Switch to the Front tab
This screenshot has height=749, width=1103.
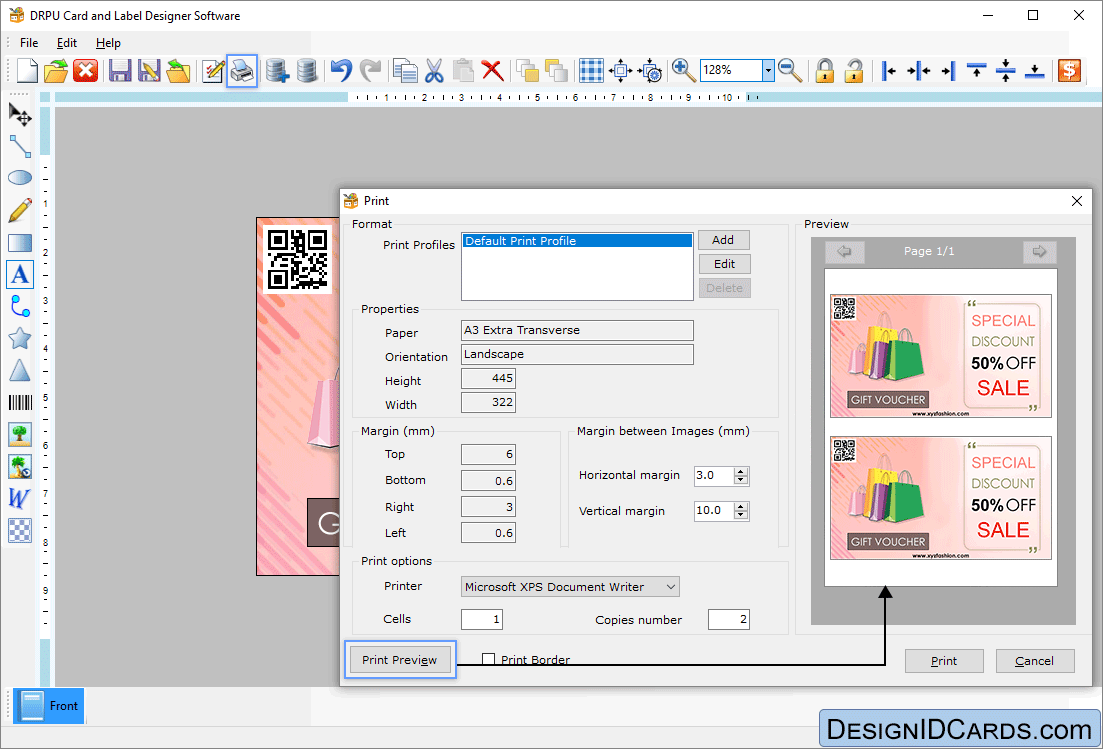(49, 705)
